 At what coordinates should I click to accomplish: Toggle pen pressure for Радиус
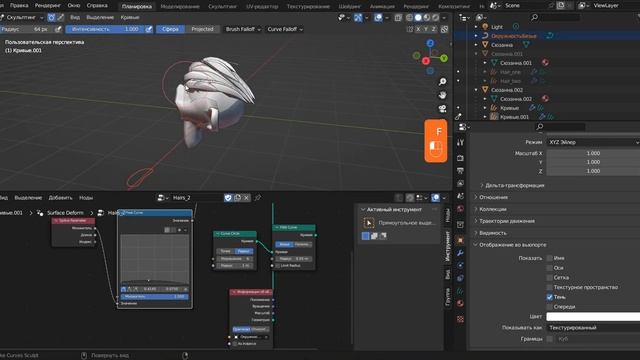(58, 29)
